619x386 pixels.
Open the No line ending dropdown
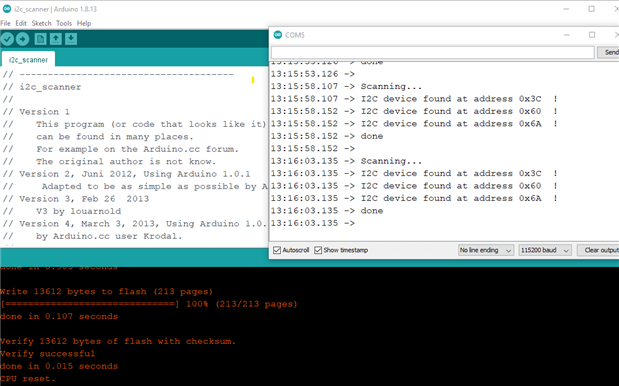tap(485, 250)
